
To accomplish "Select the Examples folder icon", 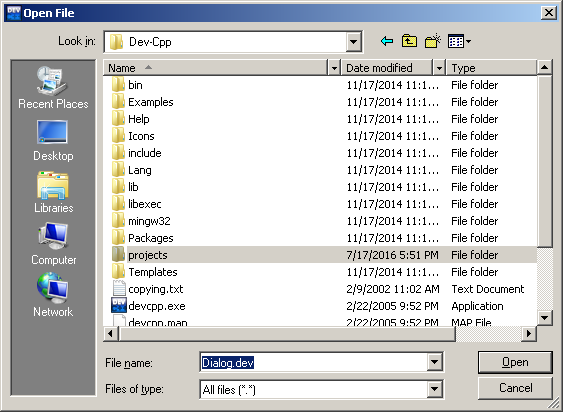I will click(118, 102).
